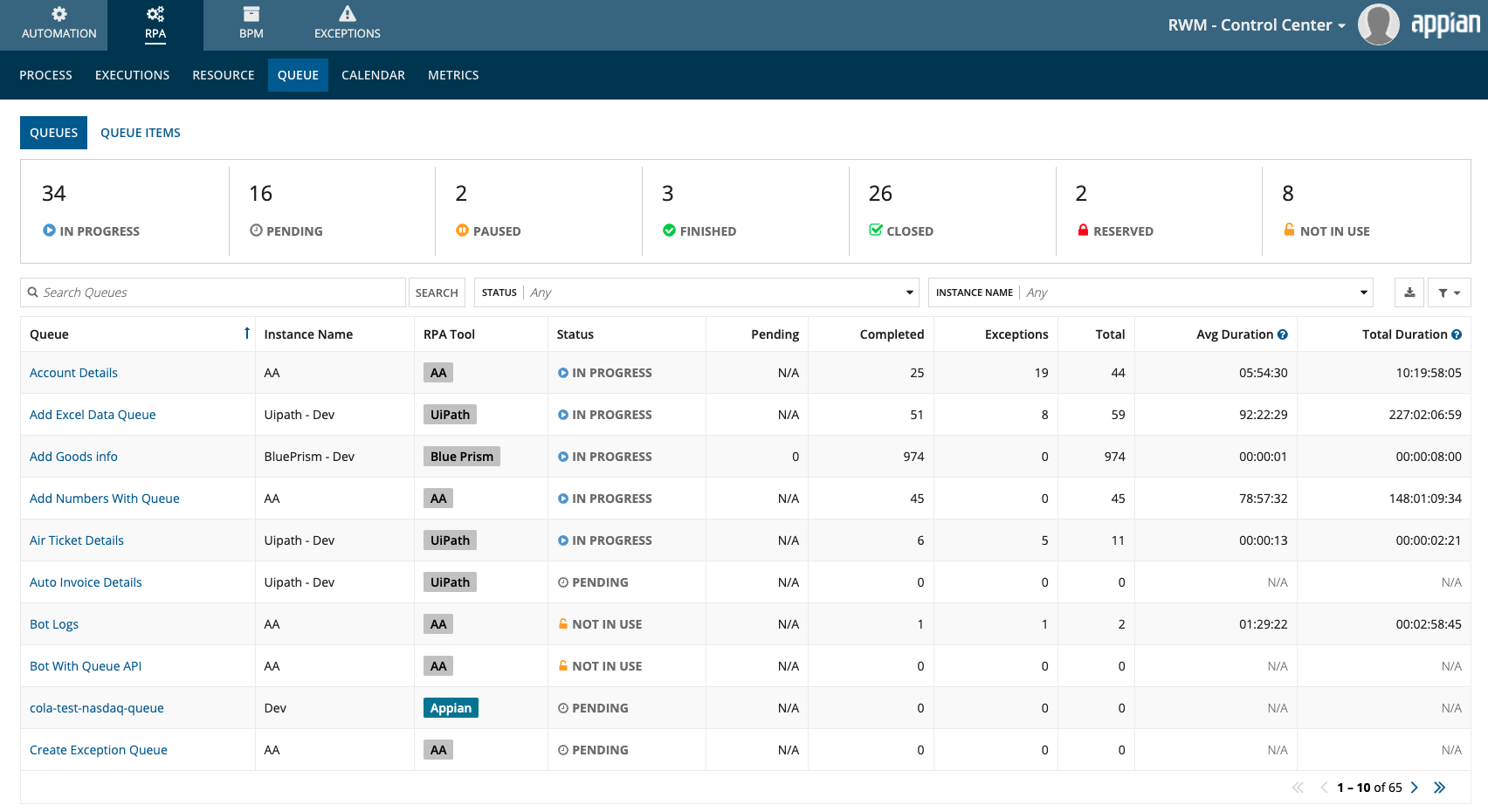Screen dimensions: 1488x812
Task: Click the user avatar picture
Action: (x=1379, y=24)
